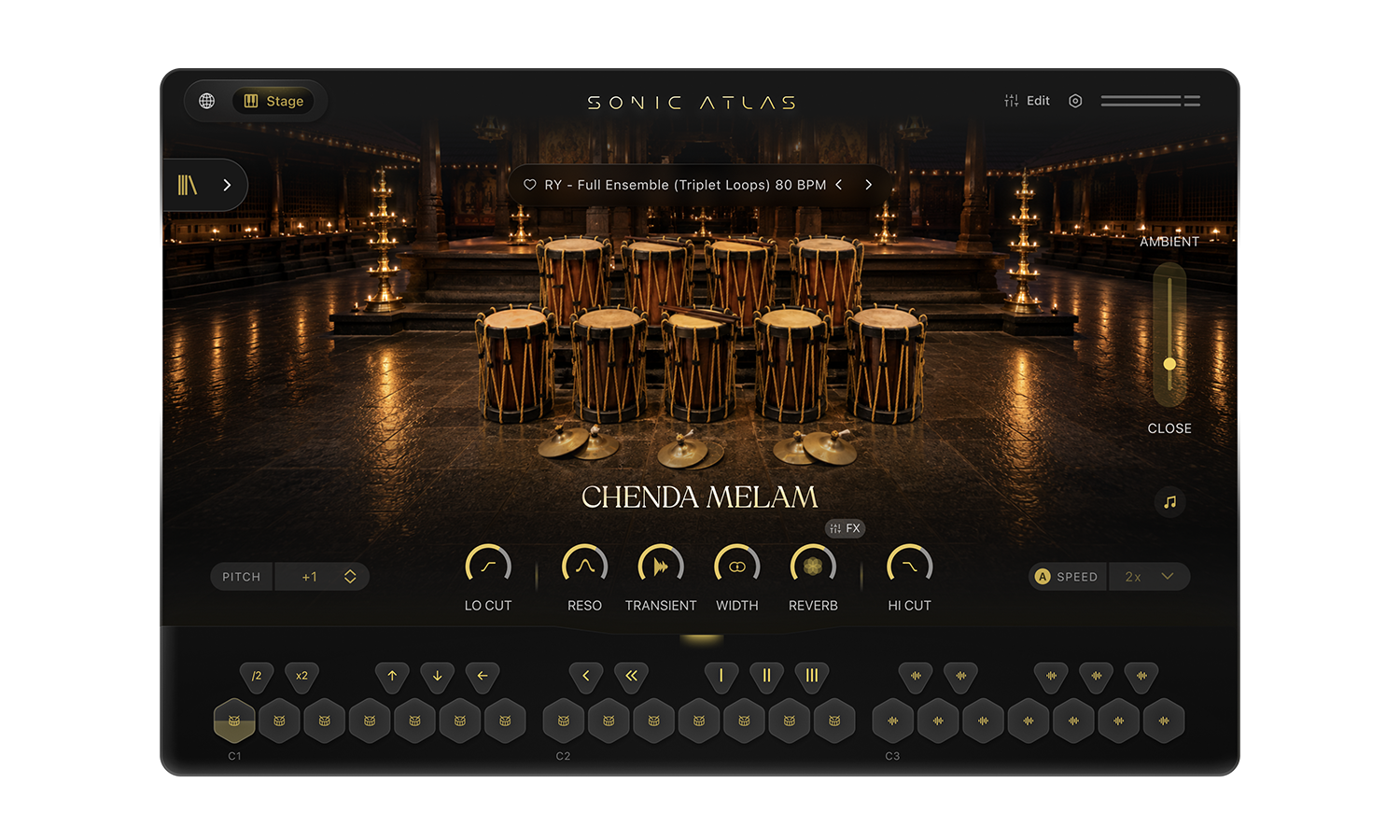Play the highlighted drum pad above C1
The height and width of the screenshot is (840, 1400).
(234, 721)
